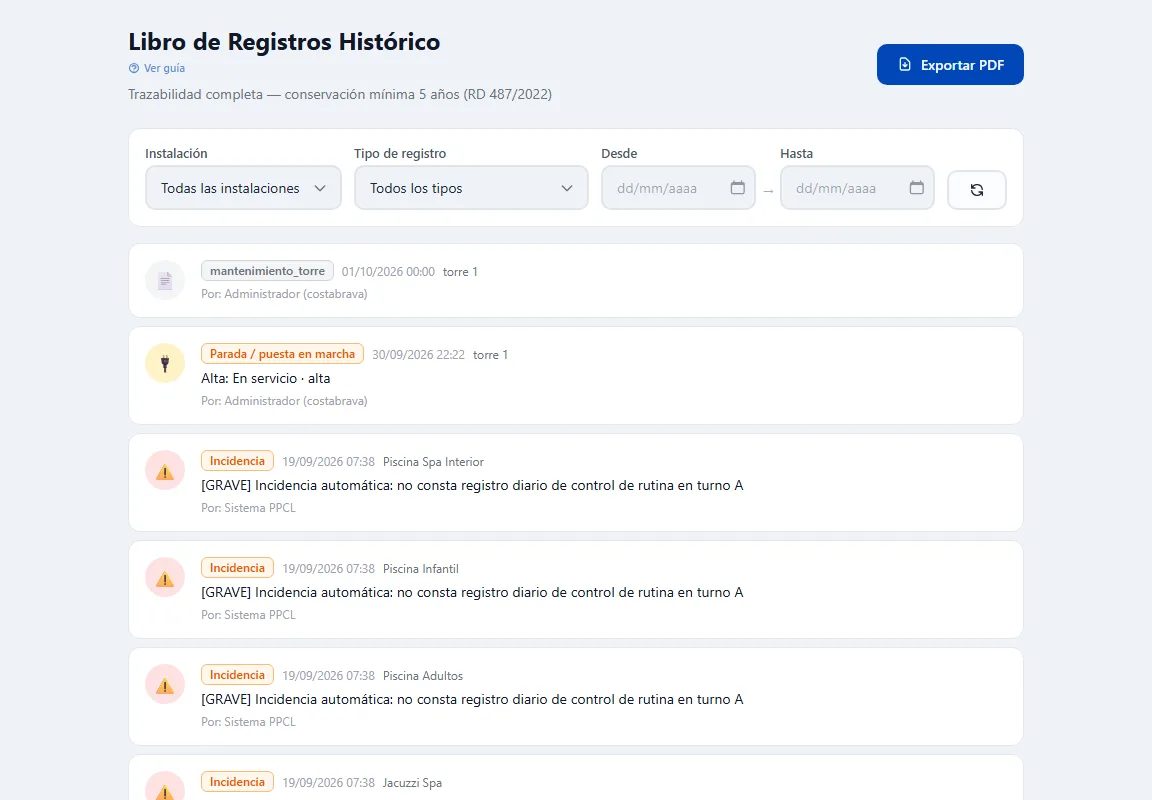Open the Hasta calendar picker icon
The width and height of the screenshot is (1152, 800).
point(916,187)
